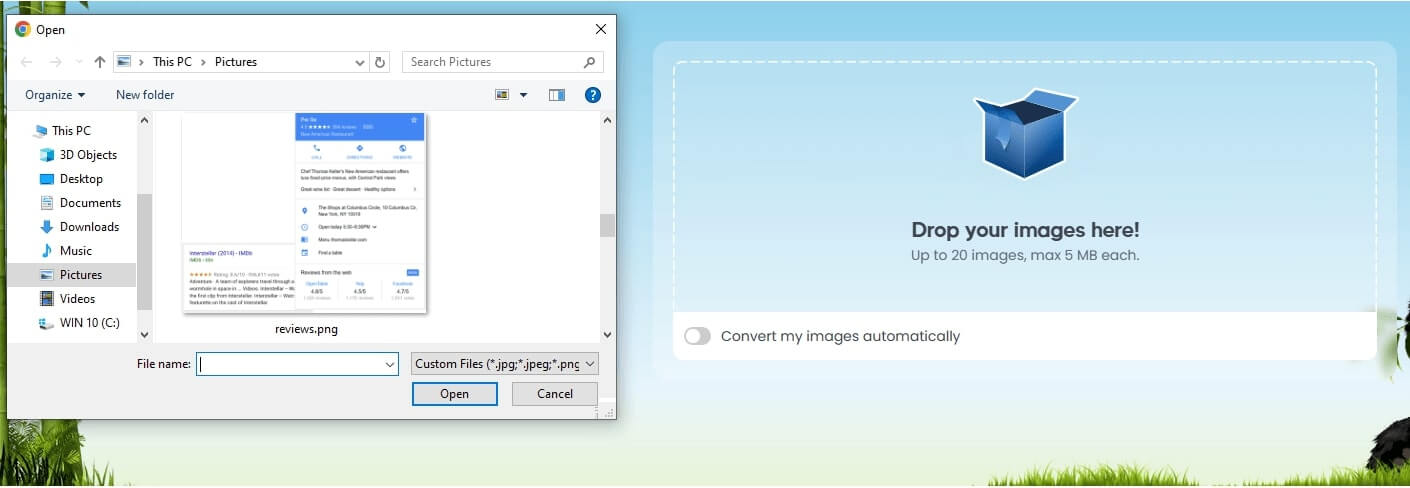Click the search magnifier icon
Viewport: 1410px width, 488px height.
point(590,62)
